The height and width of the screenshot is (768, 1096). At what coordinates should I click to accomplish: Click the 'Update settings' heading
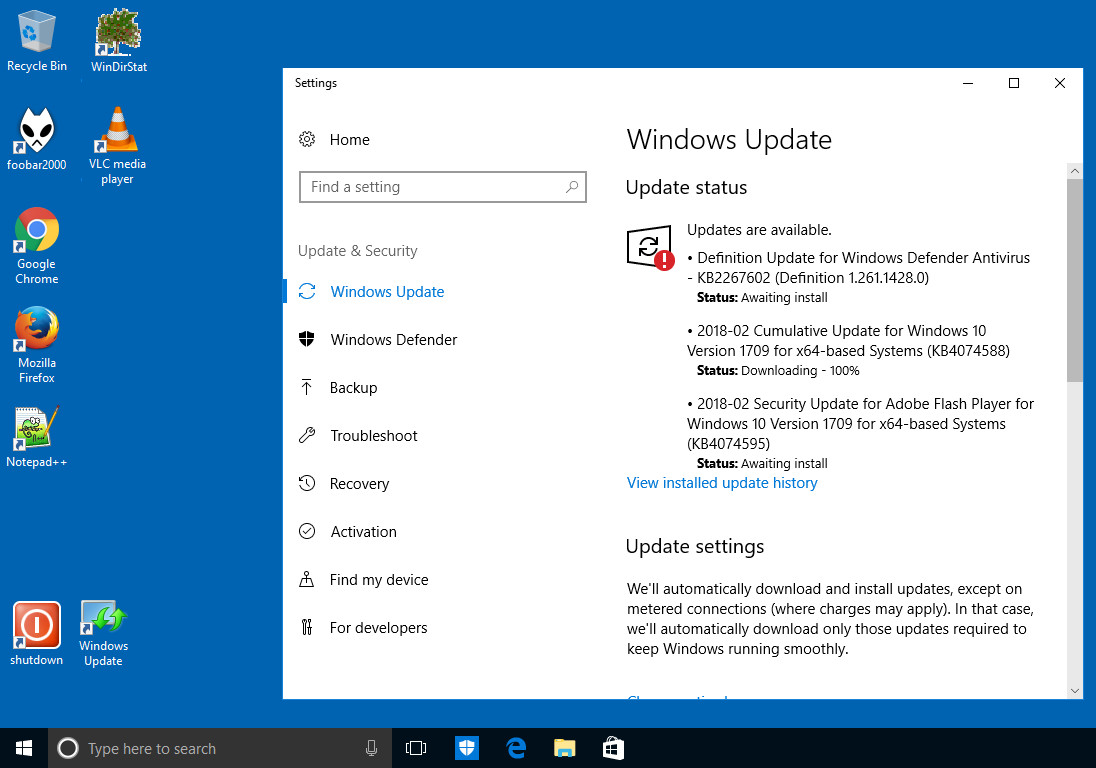[695, 546]
